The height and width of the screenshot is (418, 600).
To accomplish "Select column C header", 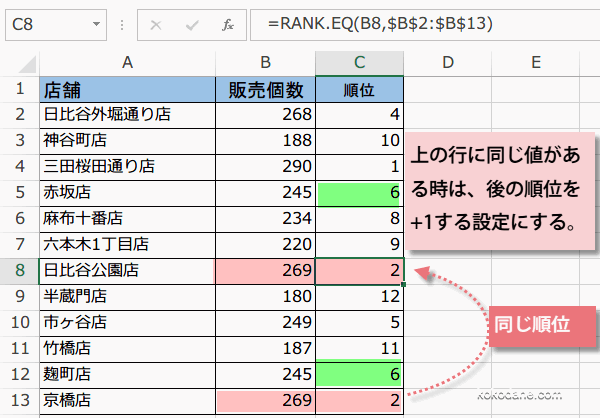I will click(359, 63).
